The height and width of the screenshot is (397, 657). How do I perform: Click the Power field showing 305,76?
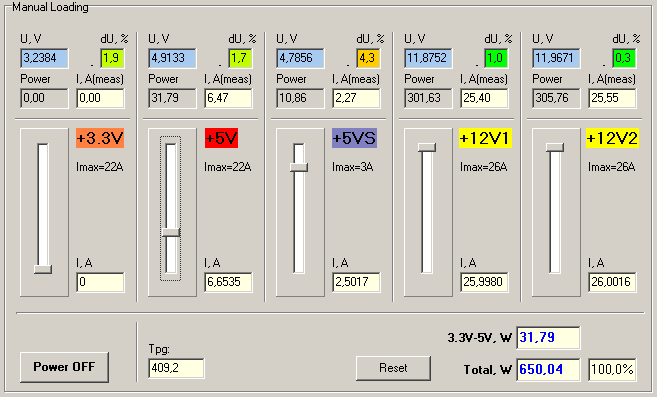coord(556,98)
